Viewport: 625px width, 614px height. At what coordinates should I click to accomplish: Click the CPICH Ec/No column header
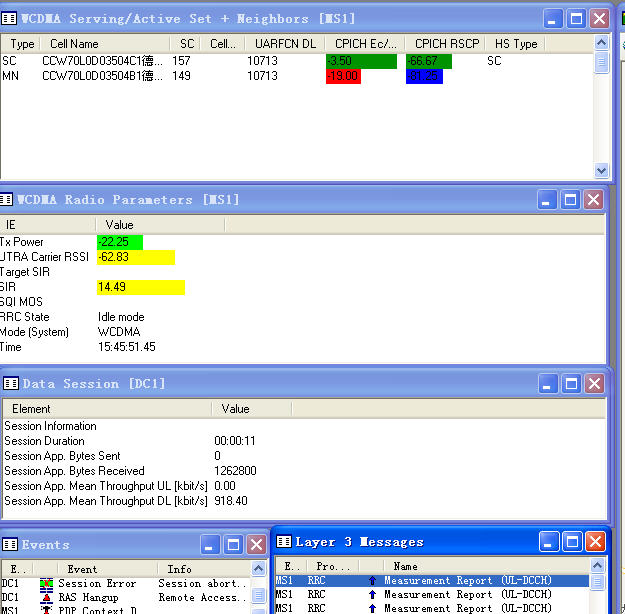point(365,44)
